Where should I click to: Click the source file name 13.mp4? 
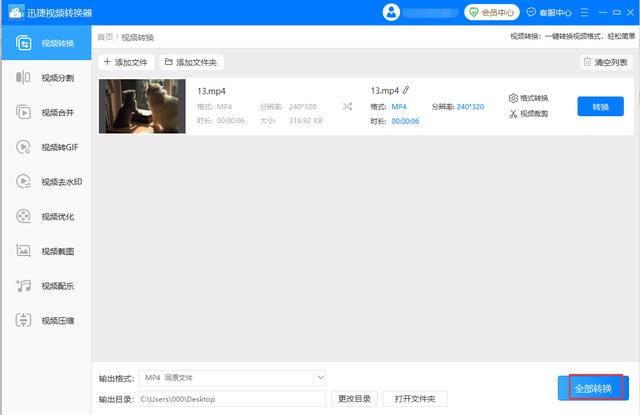211,91
